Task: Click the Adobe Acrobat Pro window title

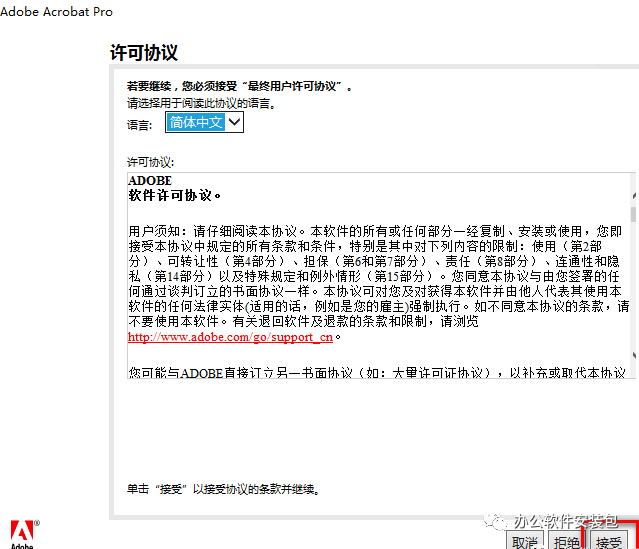Action: click(56, 11)
